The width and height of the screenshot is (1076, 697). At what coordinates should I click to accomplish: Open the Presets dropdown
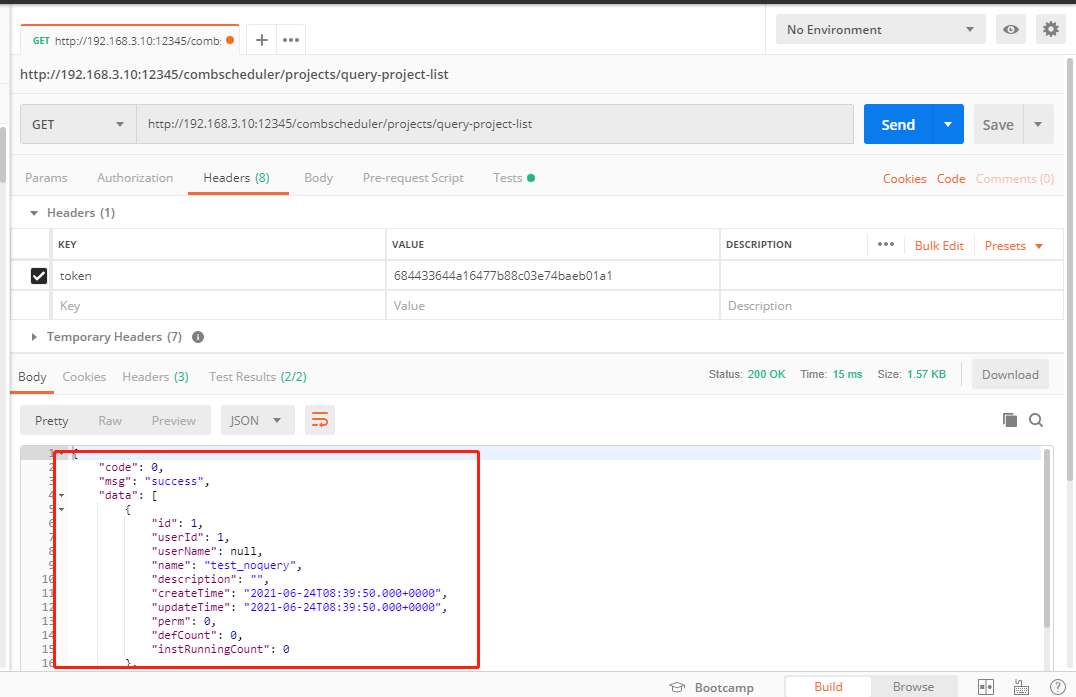1014,246
